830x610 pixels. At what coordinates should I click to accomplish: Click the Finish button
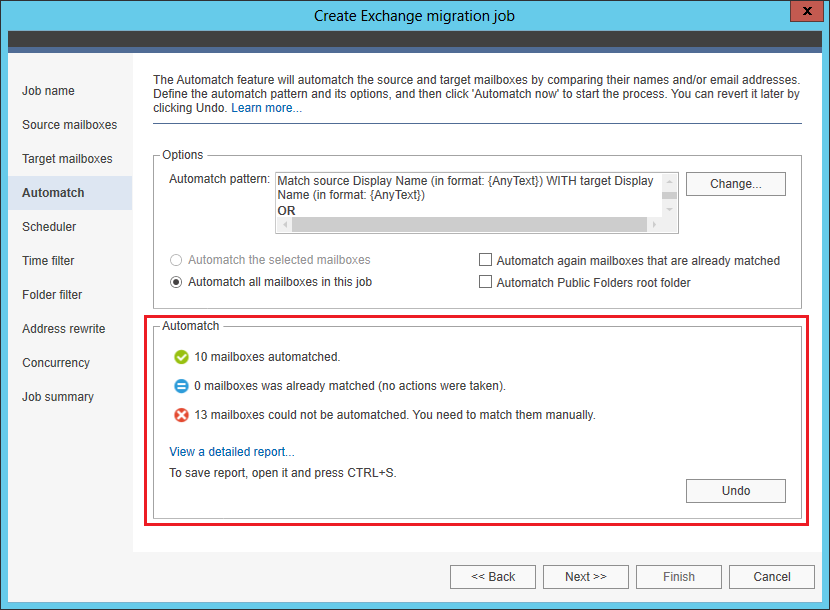click(679, 577)
